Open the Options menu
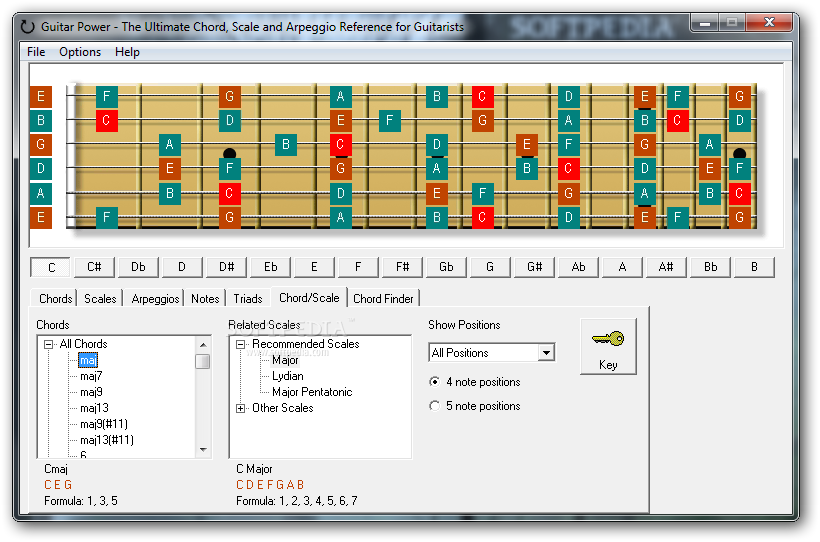The width and height of the screenshot is (820, 542). 80,52
